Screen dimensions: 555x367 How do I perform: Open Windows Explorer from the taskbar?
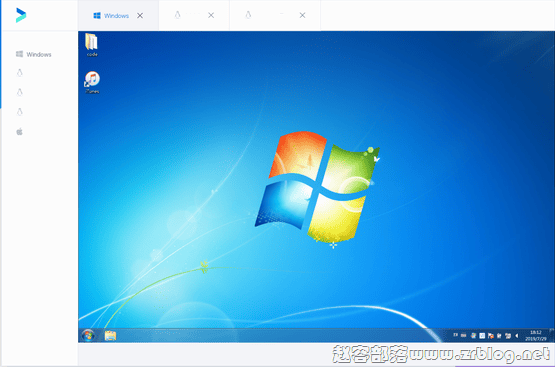pos(110,336)
